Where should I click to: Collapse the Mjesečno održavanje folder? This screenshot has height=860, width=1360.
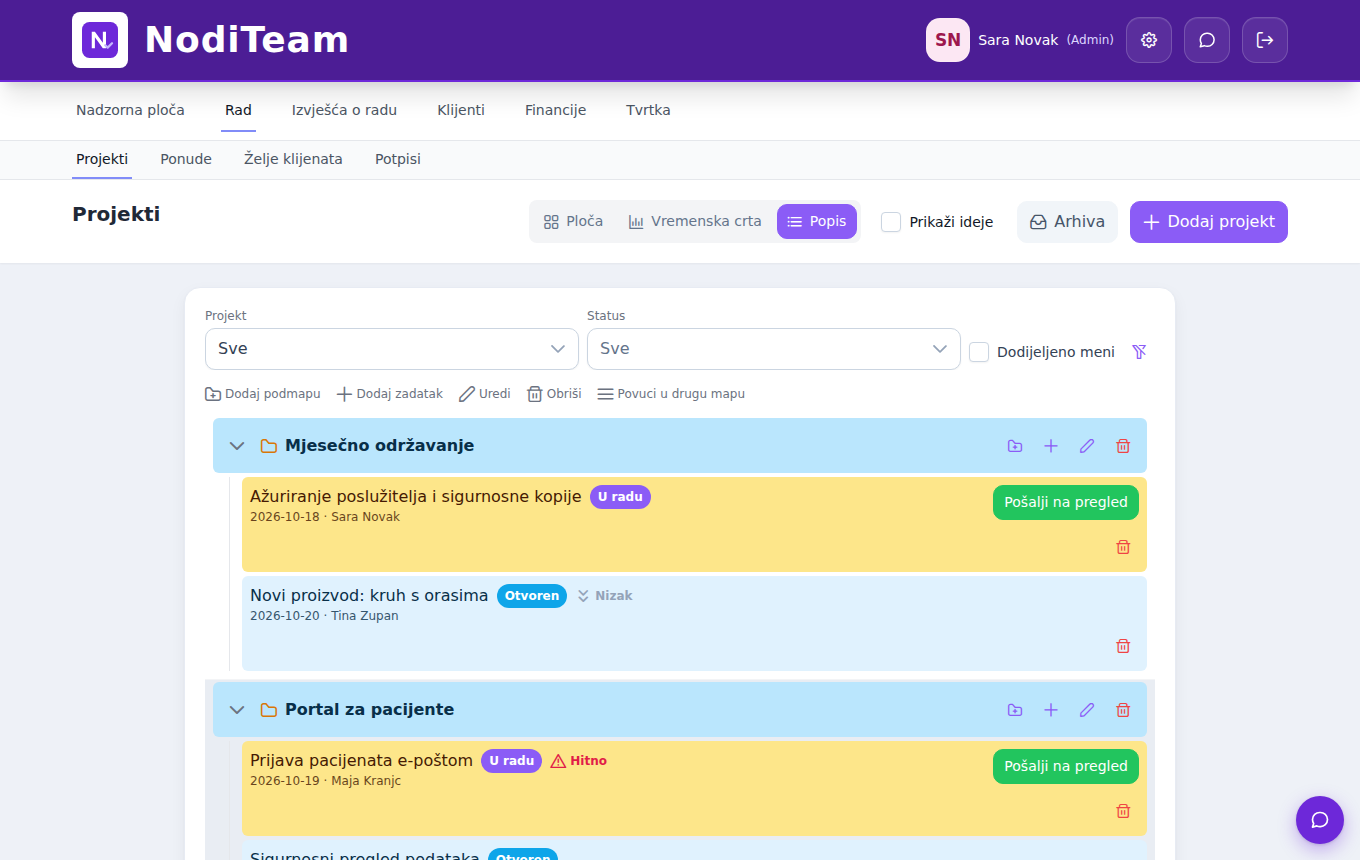tap(237, 446)
